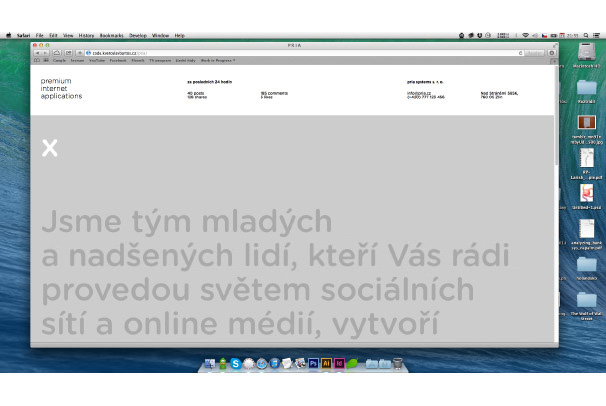Open the History menu
Viewport: 606px width, 406px height.
point(87,35)
